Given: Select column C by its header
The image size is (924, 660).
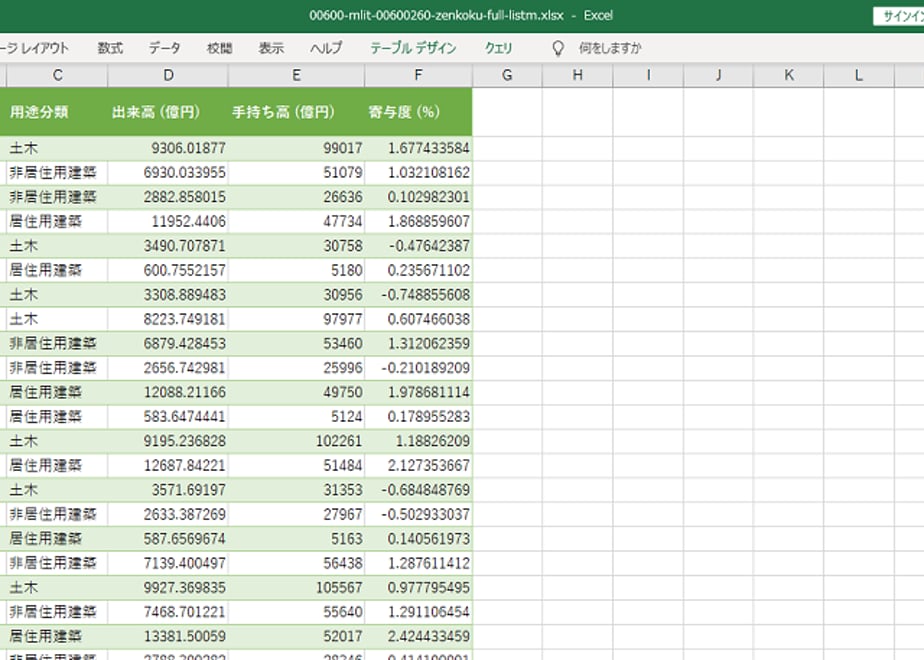Looking at the screenshot, I should 57,75.
